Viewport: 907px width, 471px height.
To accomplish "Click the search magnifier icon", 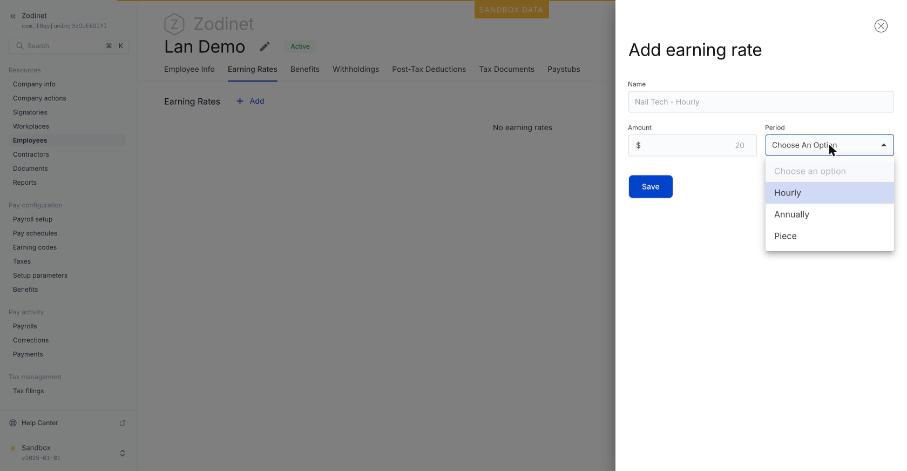I will pos(20,46).
